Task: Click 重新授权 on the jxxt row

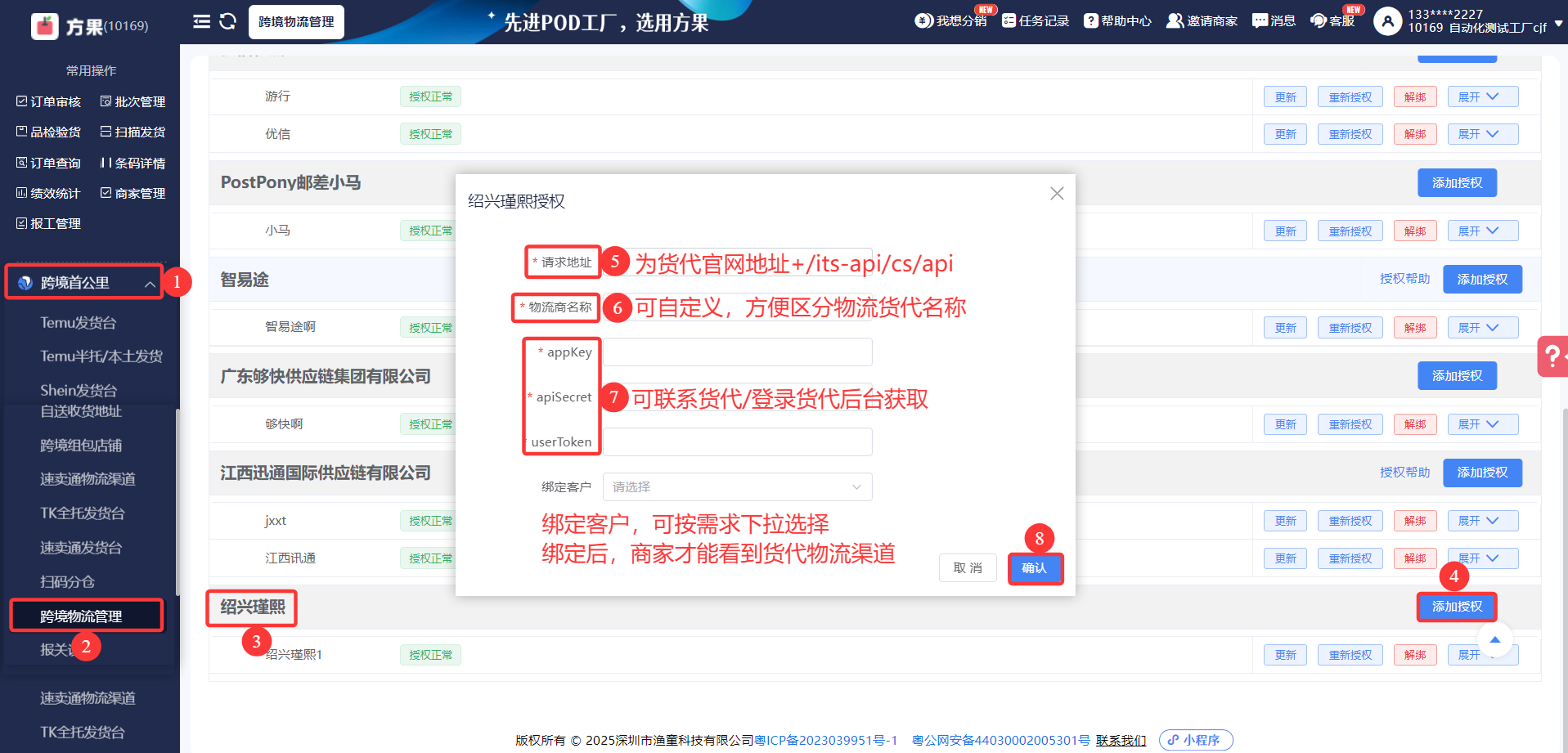Action: point(1350,521)
